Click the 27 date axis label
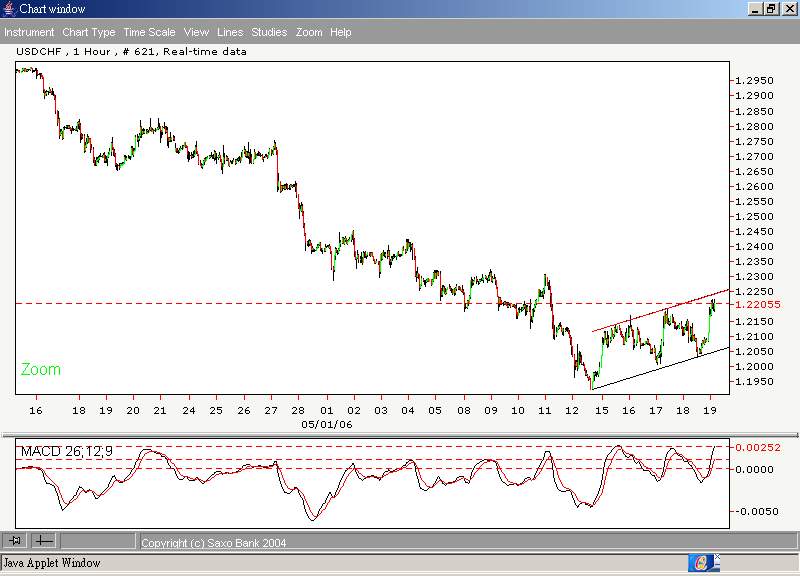This screenshot has width=800, height=576. pos(271,410)
